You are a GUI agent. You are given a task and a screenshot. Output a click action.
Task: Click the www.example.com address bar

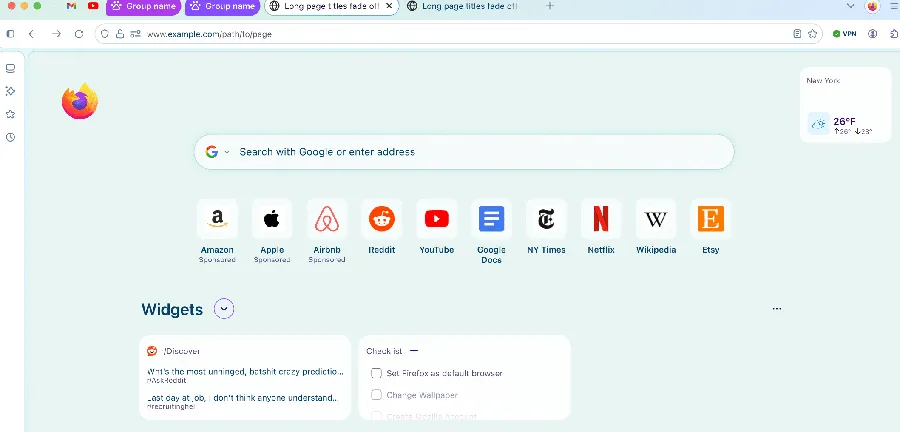(458, 34)
